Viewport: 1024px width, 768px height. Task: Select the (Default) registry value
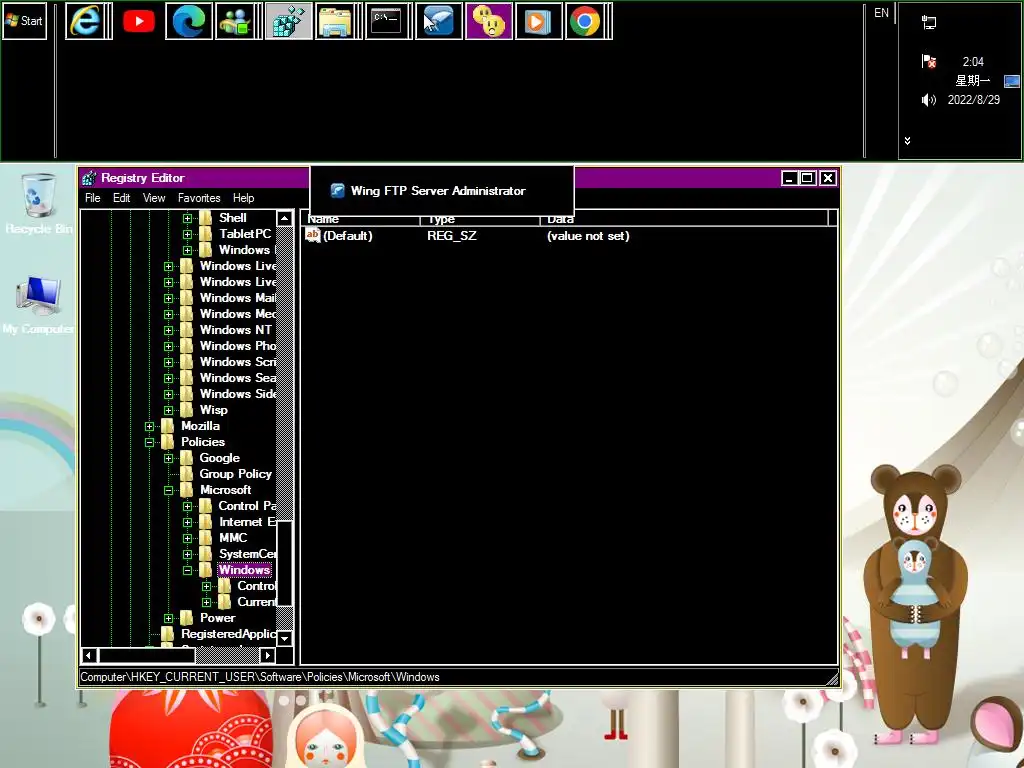point(347,236)
